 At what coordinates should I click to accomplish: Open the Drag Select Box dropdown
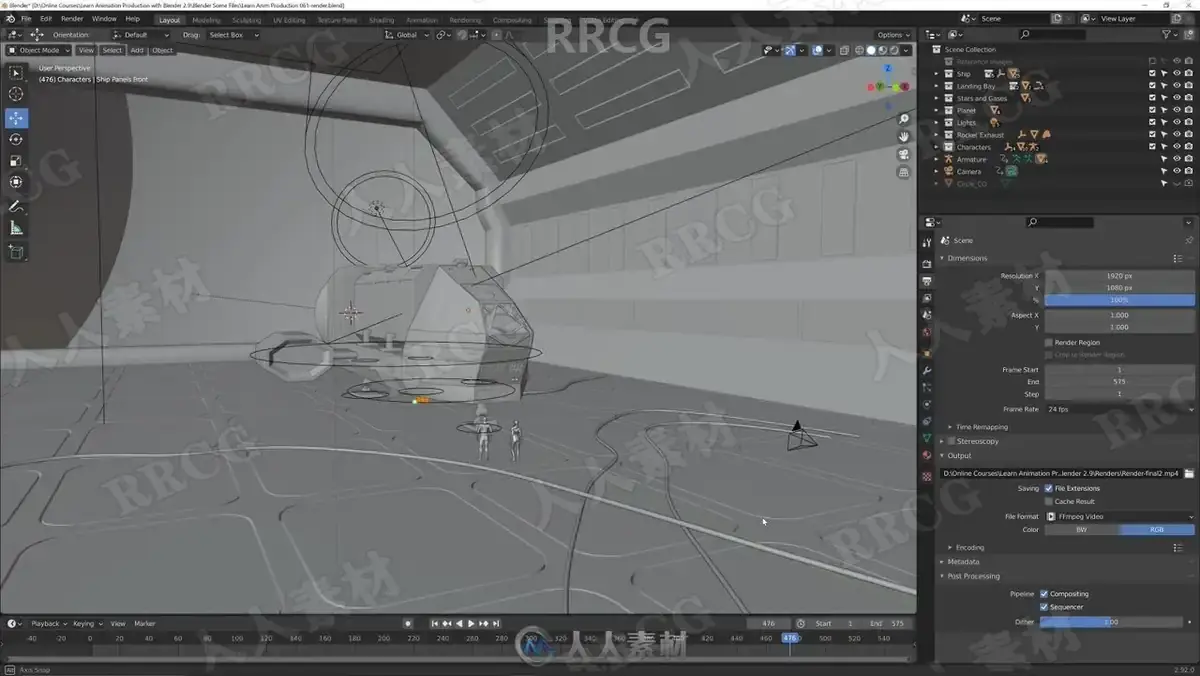click(x=233, y=35)
